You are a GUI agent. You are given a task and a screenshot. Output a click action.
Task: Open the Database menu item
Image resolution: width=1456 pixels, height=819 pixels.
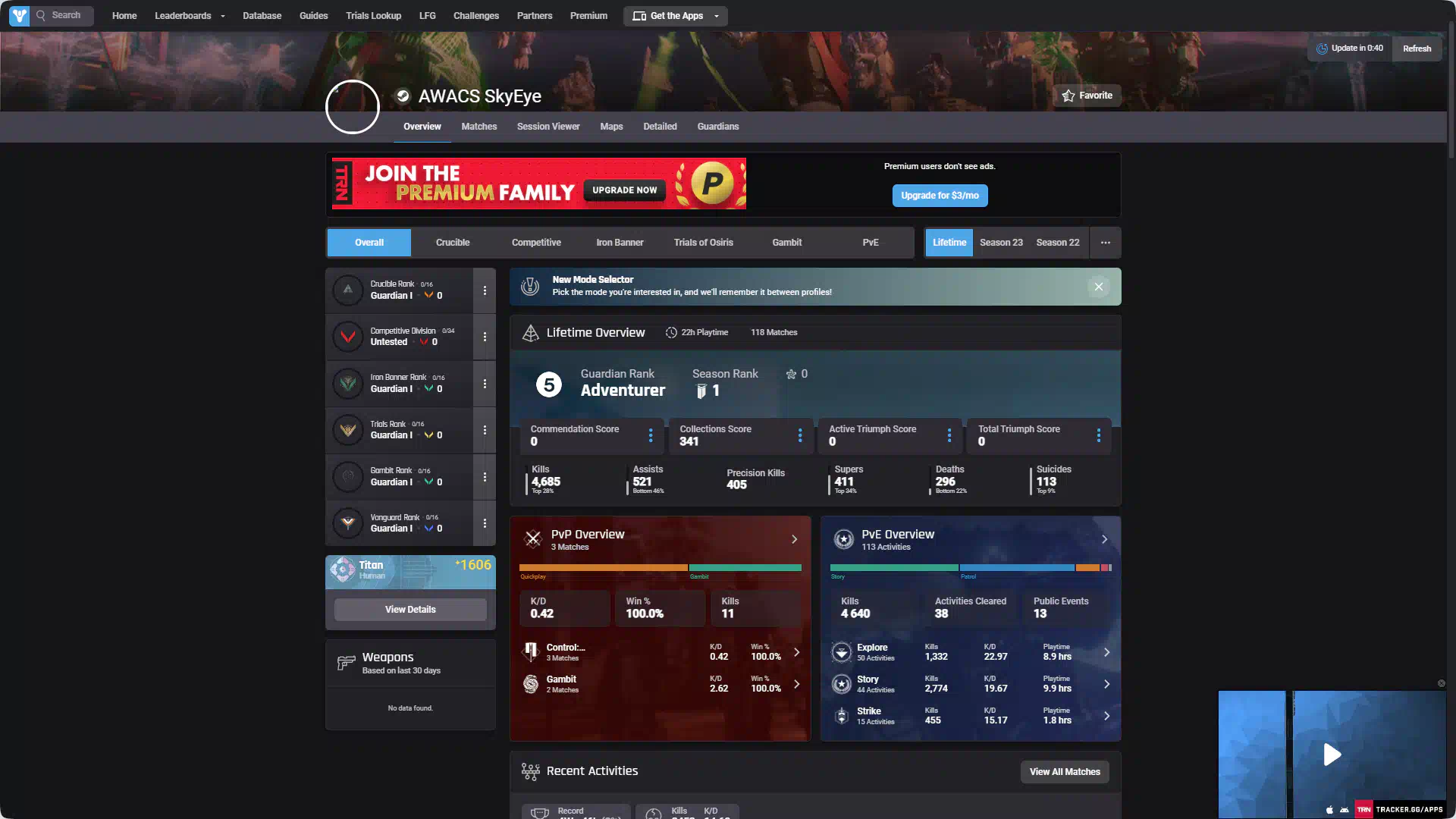coord(262,16)
